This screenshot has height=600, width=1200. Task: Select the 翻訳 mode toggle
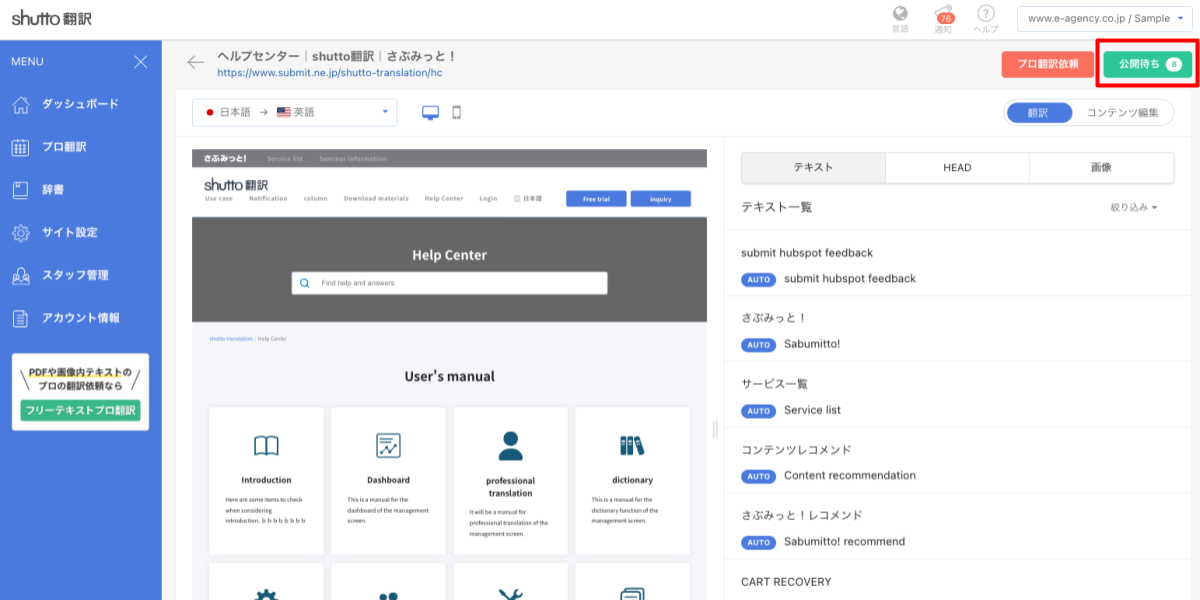coord(1040,113)
